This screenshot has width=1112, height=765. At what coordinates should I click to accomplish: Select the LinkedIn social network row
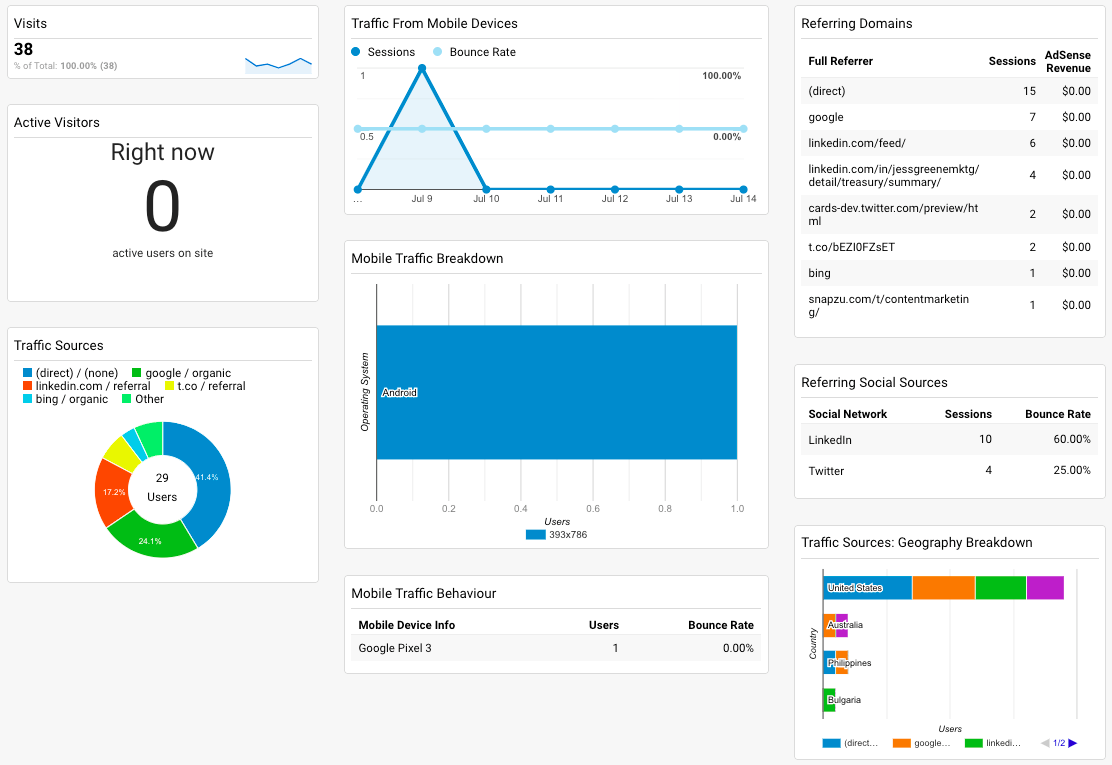(950, 440)
